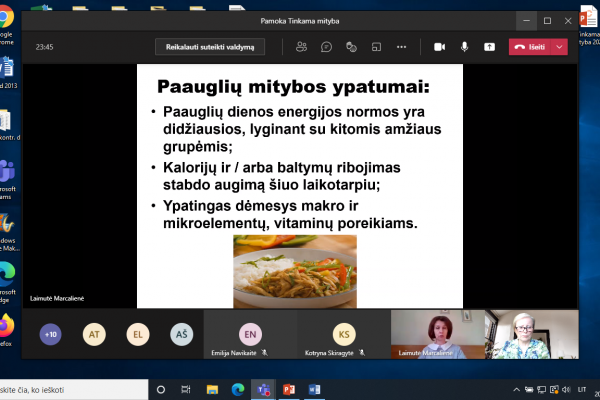This screenshot has width=600, height=400.
Task: Click Reikalauti suteikti valdymą button
Action: 210,47
